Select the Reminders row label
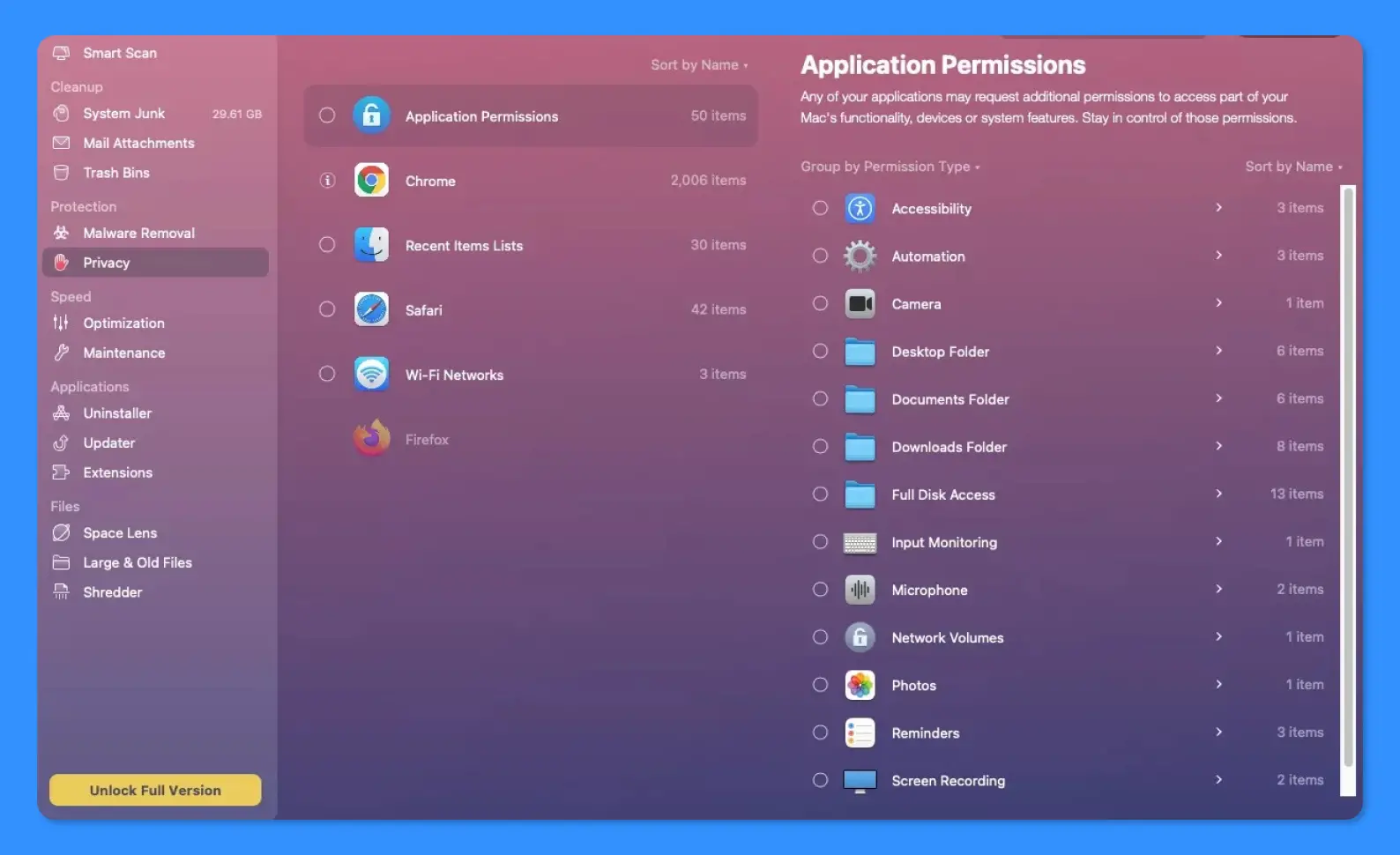 pyautogui.click(x=925, y=733)
